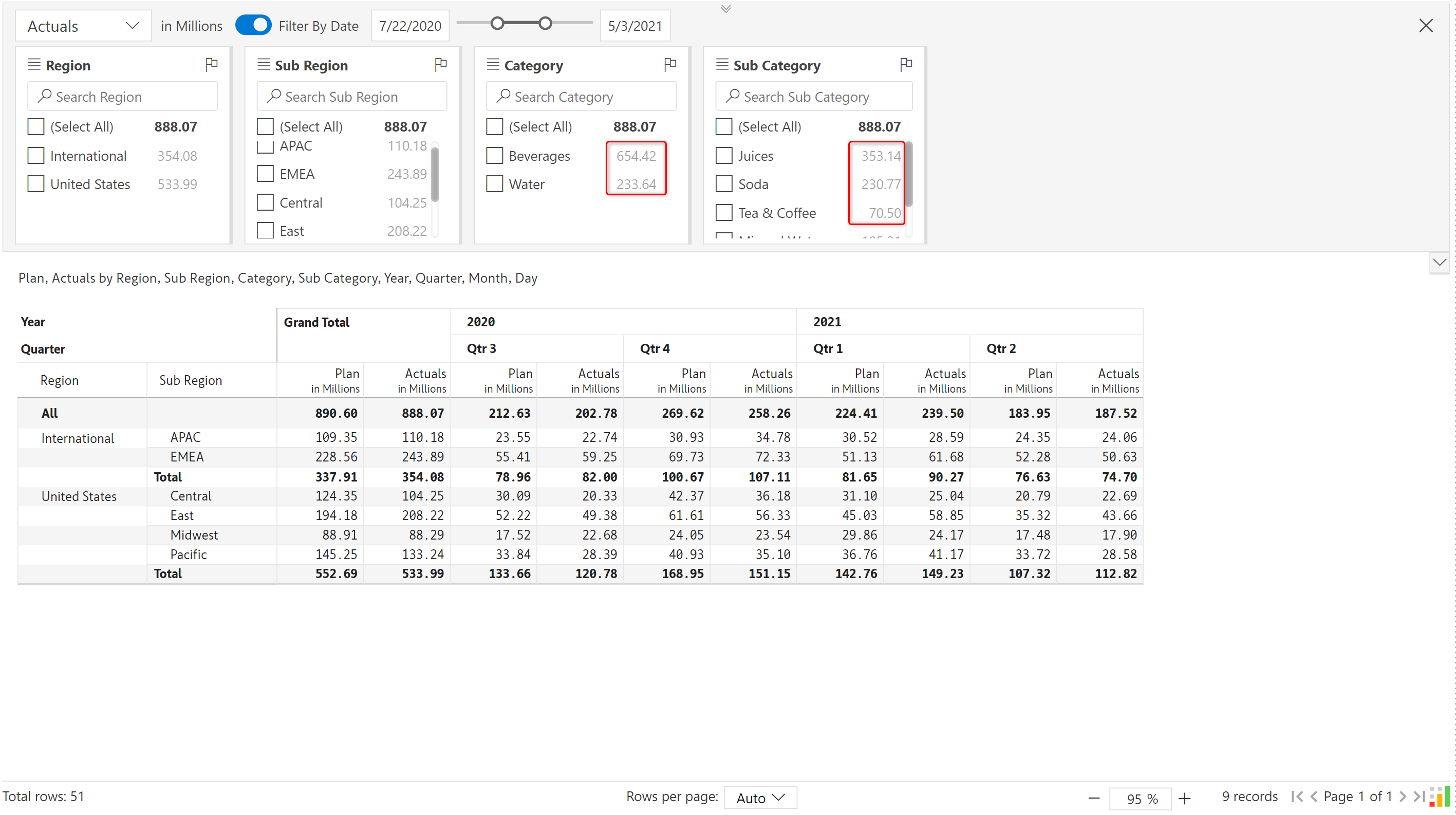Click the Qtr 4 column header
The width and height of the screenshot is (1456, 815).
point(655,348)
